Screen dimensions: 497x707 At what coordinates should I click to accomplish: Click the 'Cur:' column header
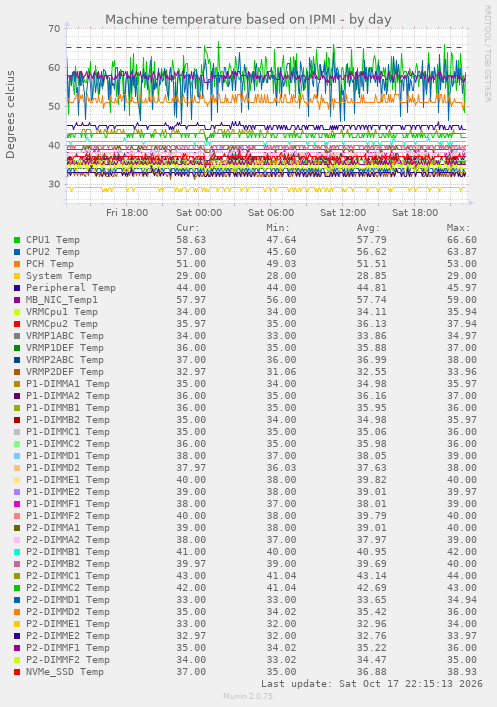click(188, 228)
